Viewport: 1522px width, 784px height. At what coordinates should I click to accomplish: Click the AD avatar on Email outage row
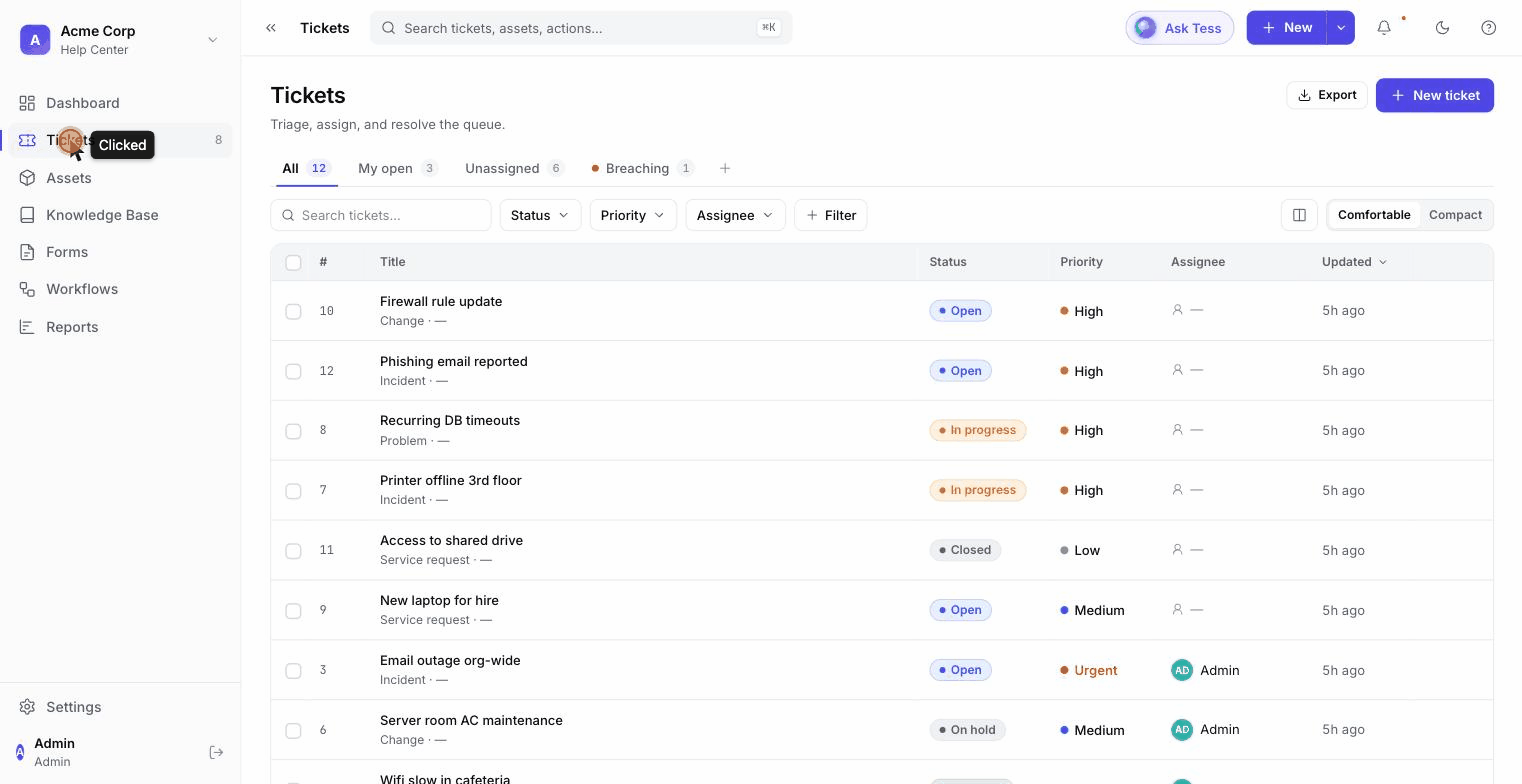1182,670
